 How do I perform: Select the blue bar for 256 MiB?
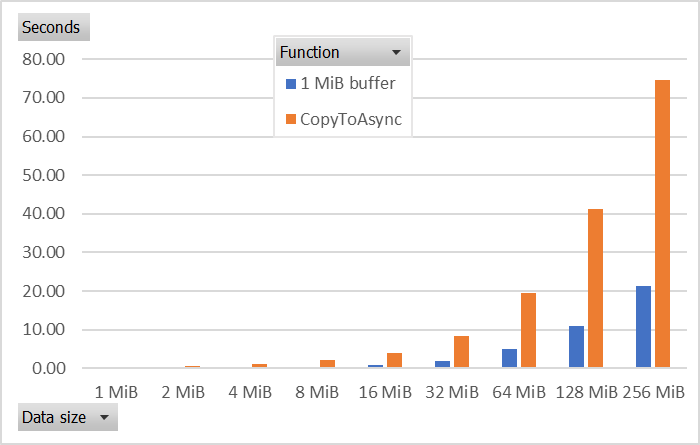click(643, 327)
